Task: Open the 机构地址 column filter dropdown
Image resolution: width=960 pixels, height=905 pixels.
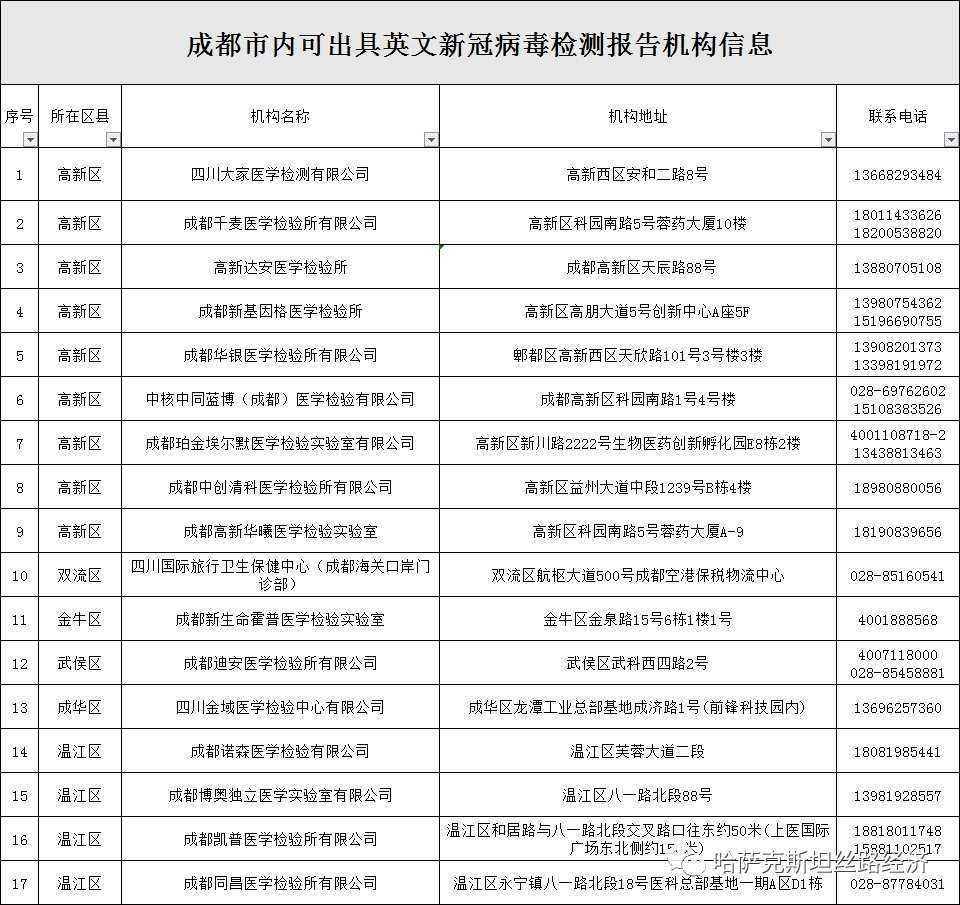Action: 827,139
